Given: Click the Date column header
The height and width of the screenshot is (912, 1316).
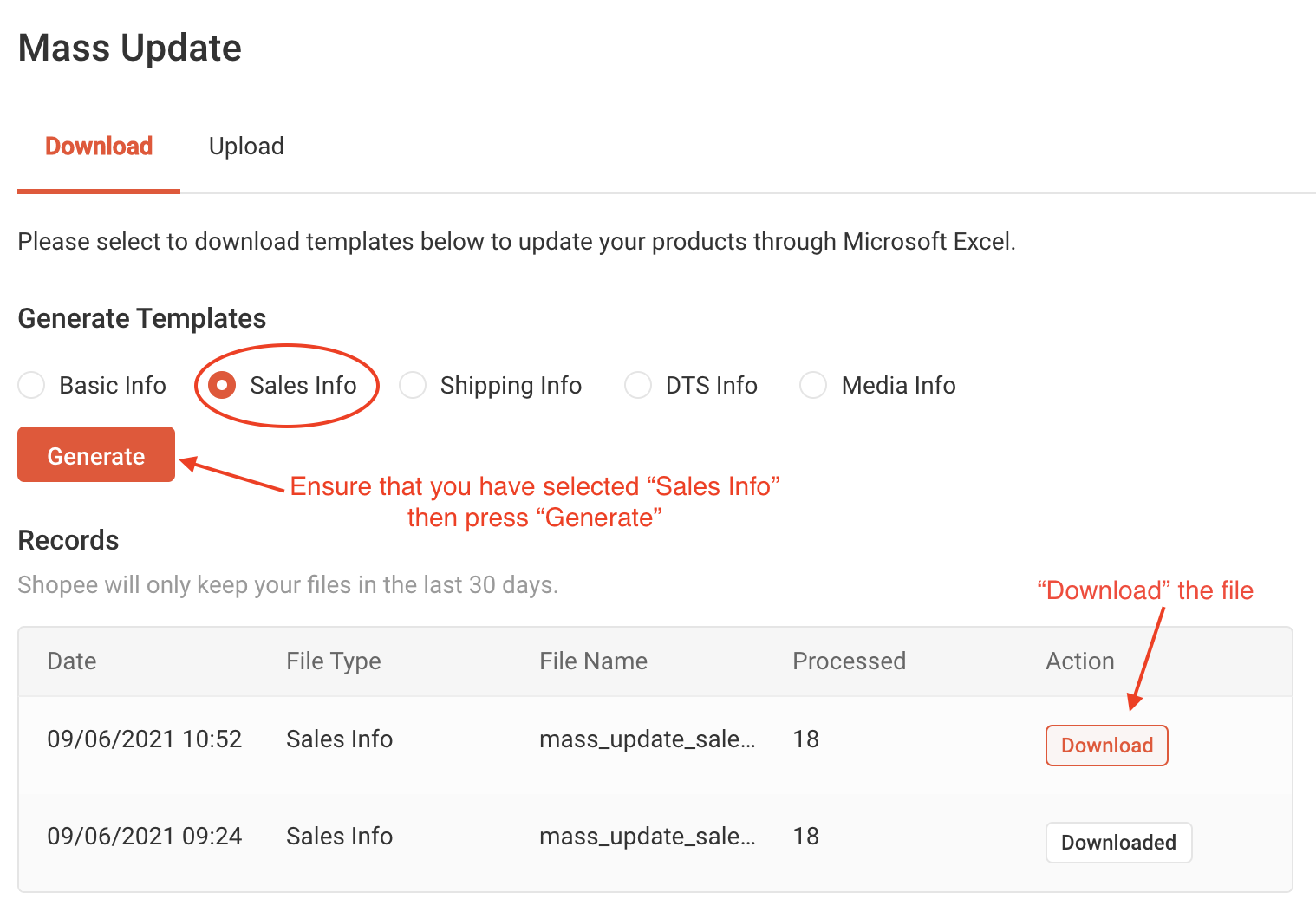Looking at the screenshot, I should click(72, 661).
